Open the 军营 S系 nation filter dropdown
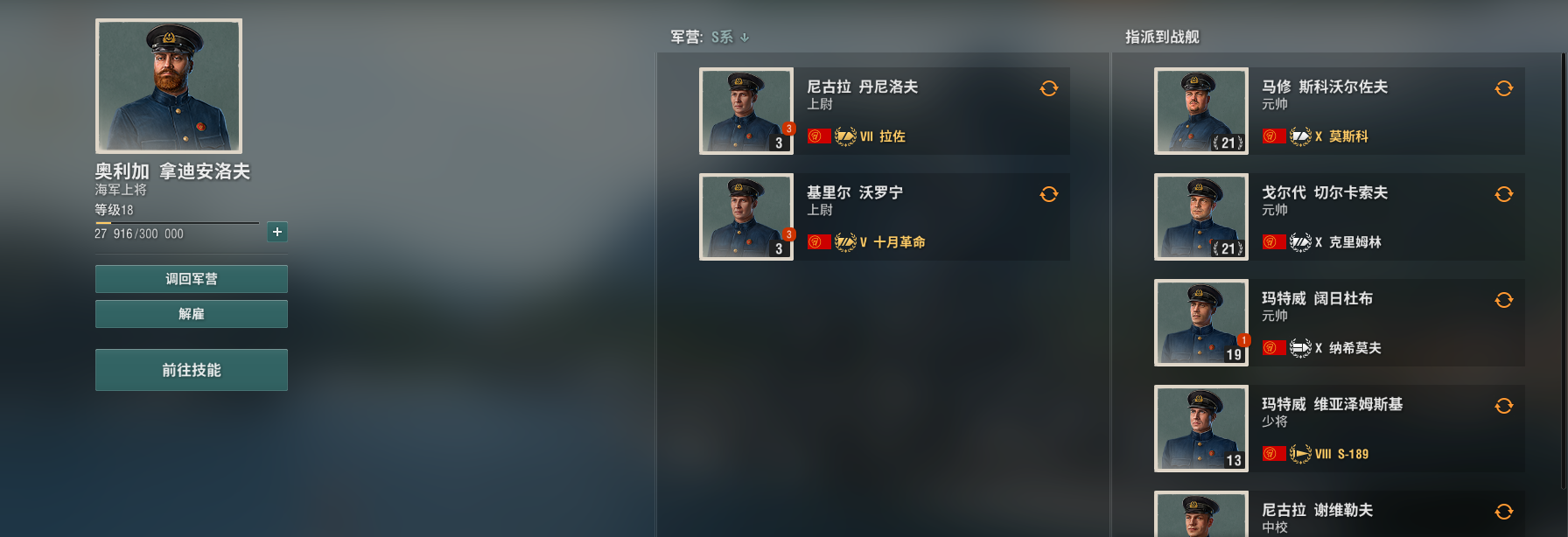 click(x=722, y=37)
